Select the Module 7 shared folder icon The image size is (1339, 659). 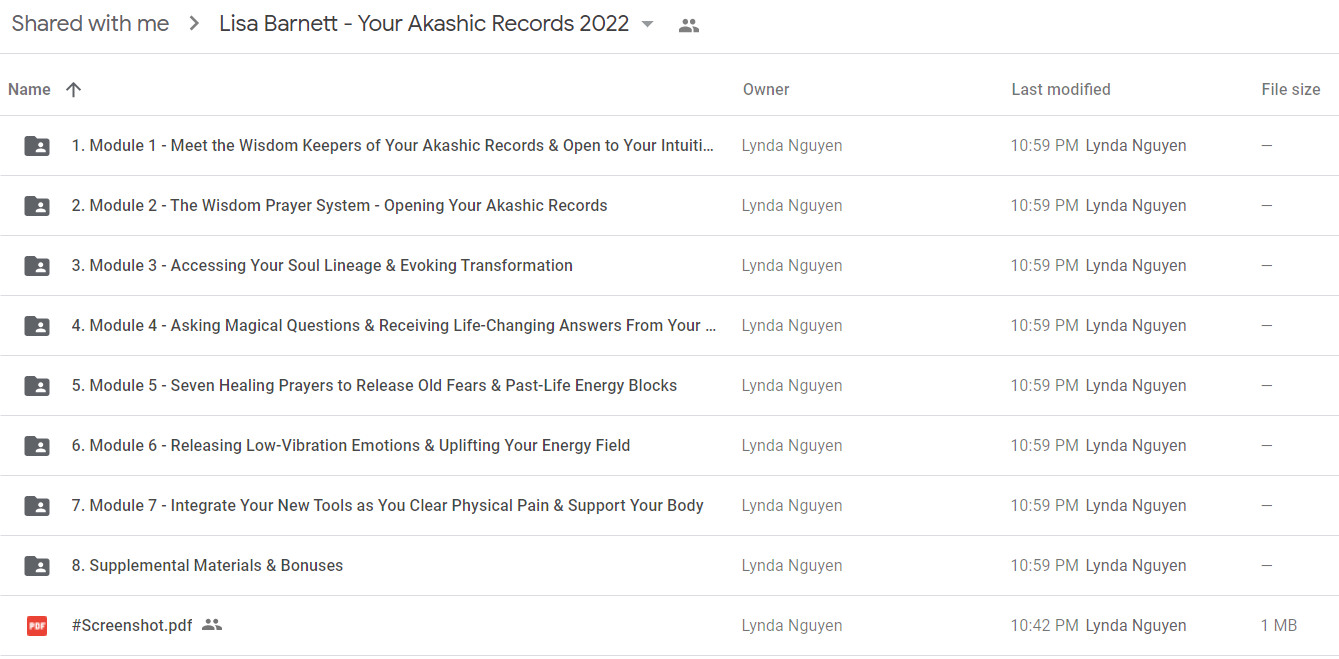(37, 506)
